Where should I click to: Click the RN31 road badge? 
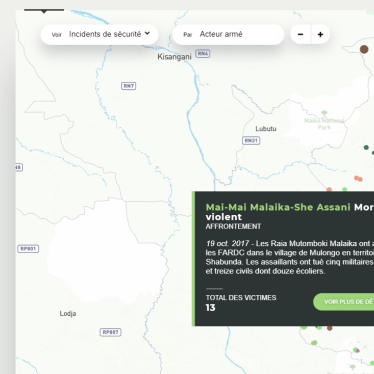(x=251, y=141)
